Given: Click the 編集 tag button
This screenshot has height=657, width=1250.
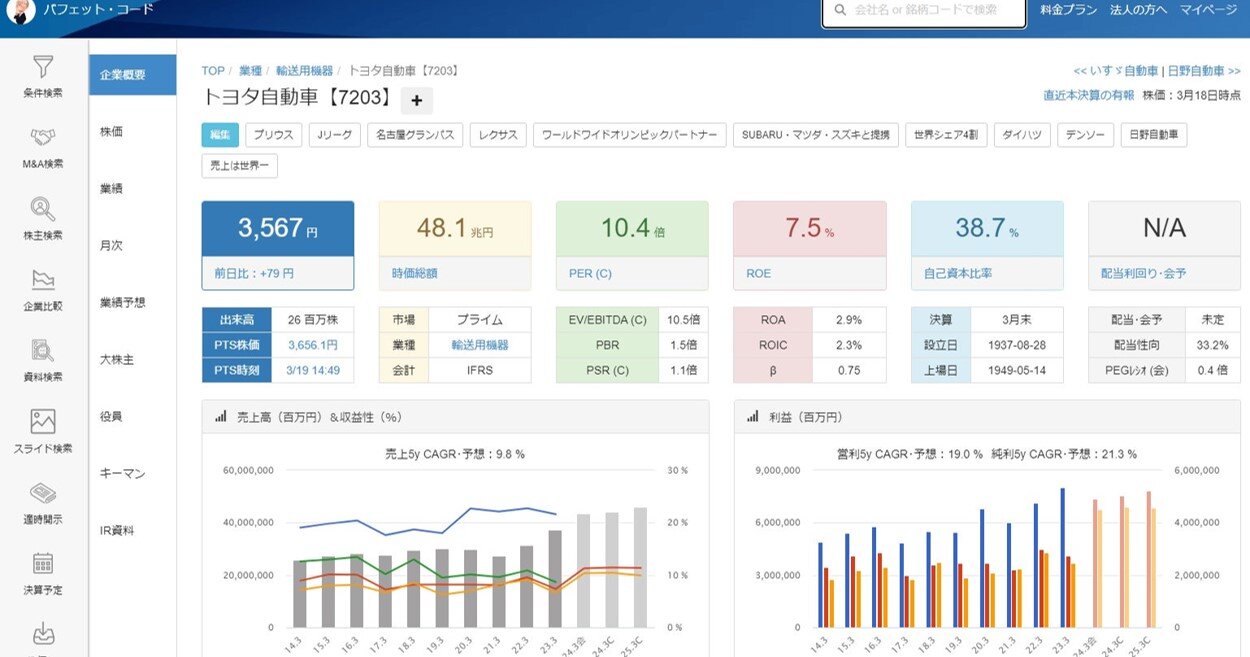Looking at the screenshot, I should pos(220,135).
